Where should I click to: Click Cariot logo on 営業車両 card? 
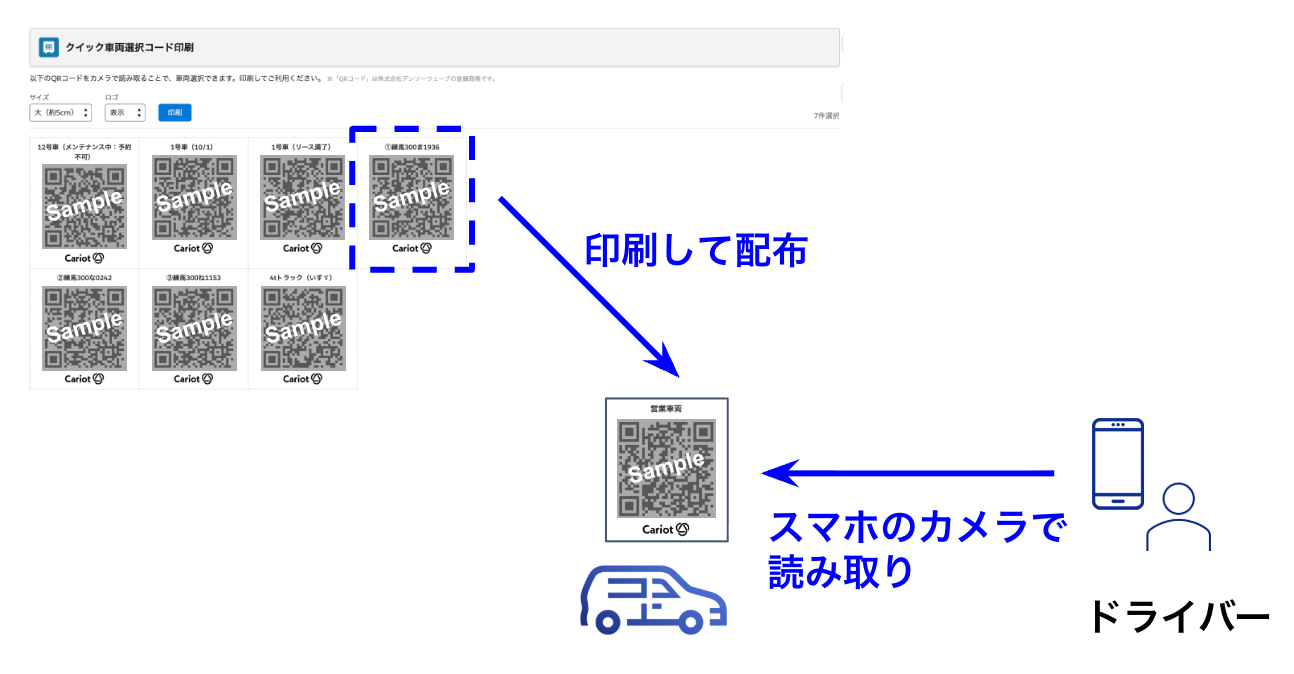click(666, 529)
